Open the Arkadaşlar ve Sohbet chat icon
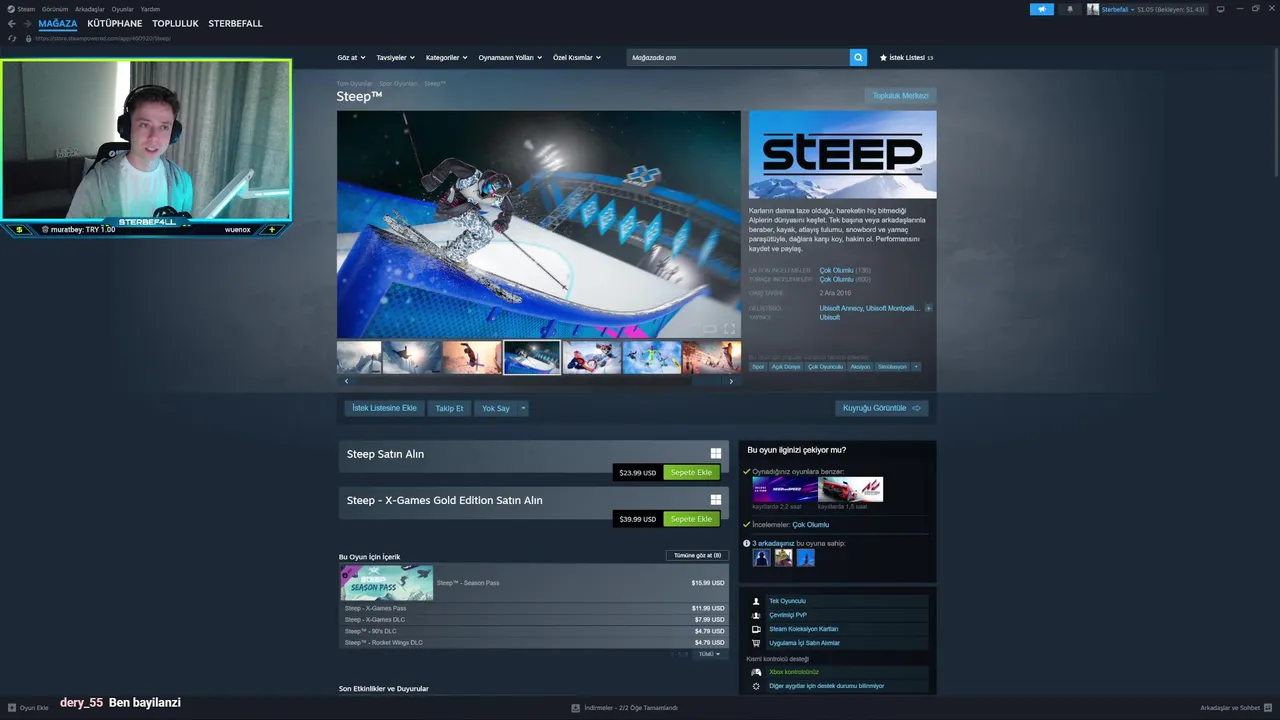 tap(1268, 708)
